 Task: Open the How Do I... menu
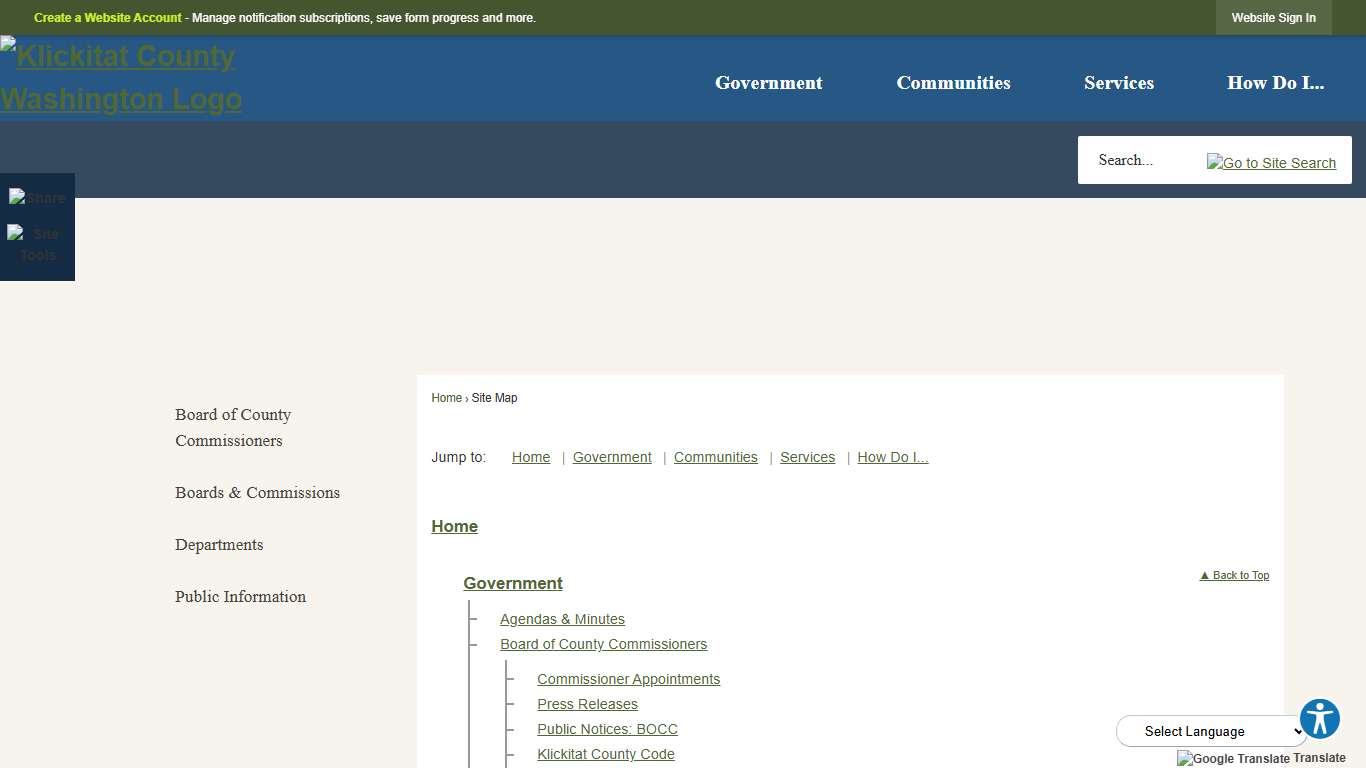pyautogui.click(x=1275, y=83)
